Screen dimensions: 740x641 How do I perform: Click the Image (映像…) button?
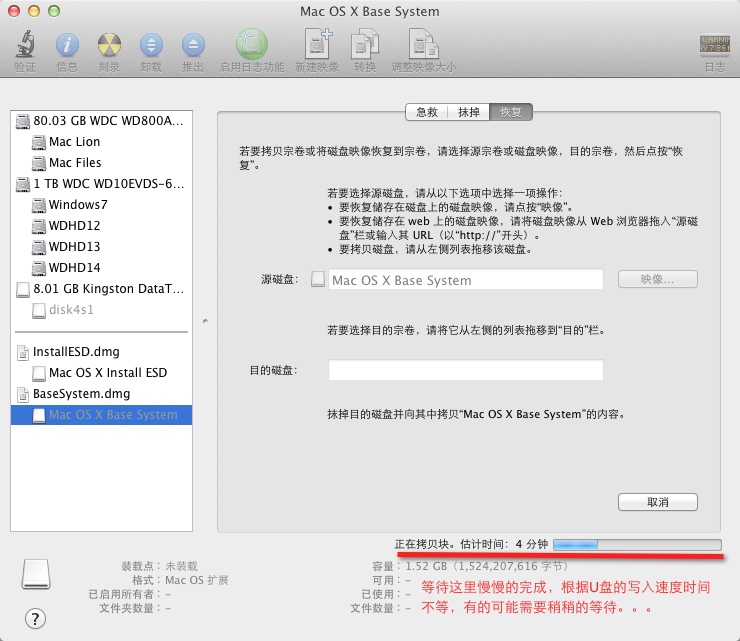pyautogui.click(x=657, y=279)
